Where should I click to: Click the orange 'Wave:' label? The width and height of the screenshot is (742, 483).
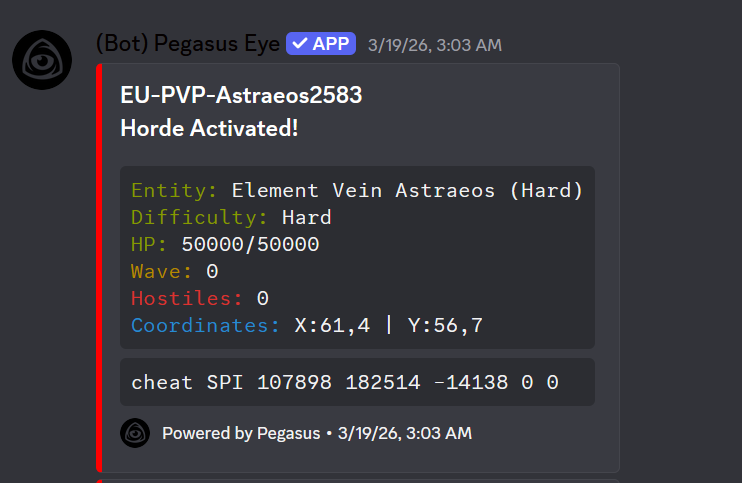(x=162, y=271)
